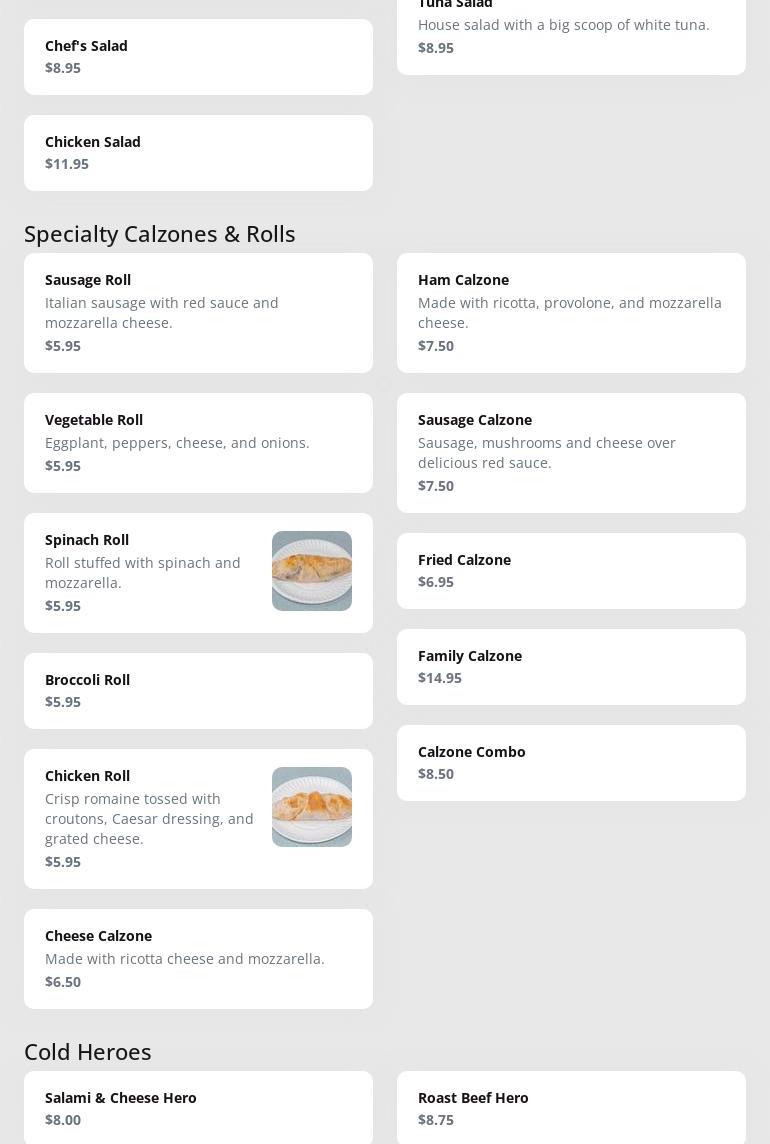
Task: Select the Sausage Roll menu item
Action: click(198, 313)
